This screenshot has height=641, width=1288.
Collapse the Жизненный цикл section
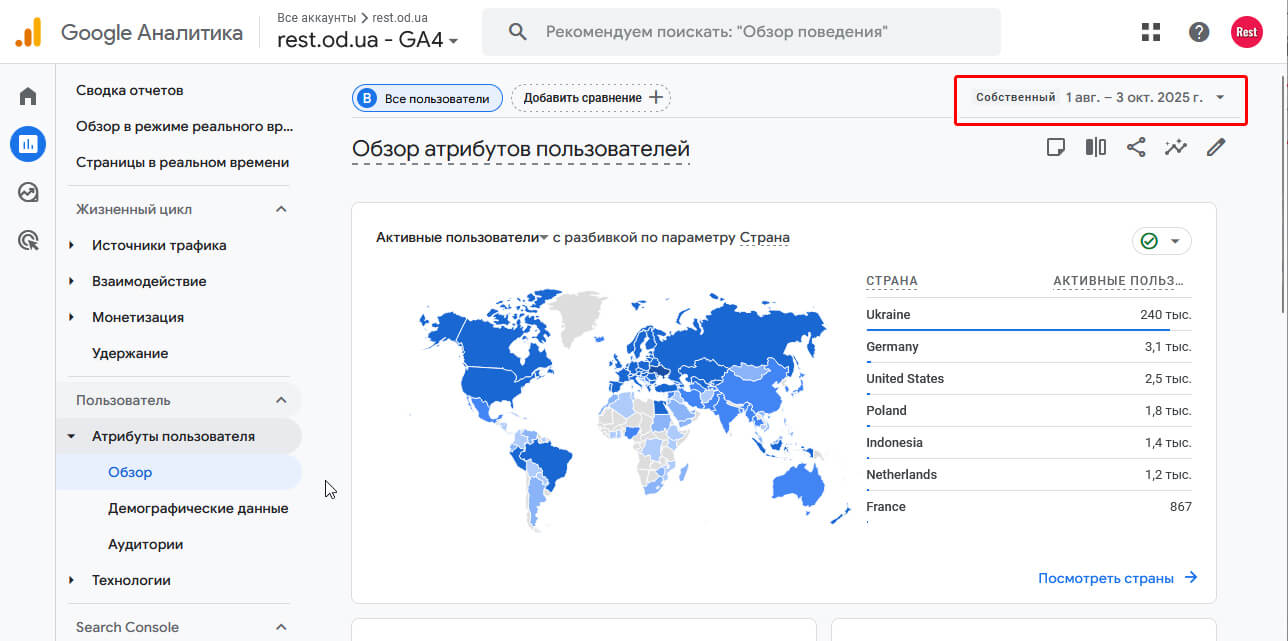coord(281,209)
